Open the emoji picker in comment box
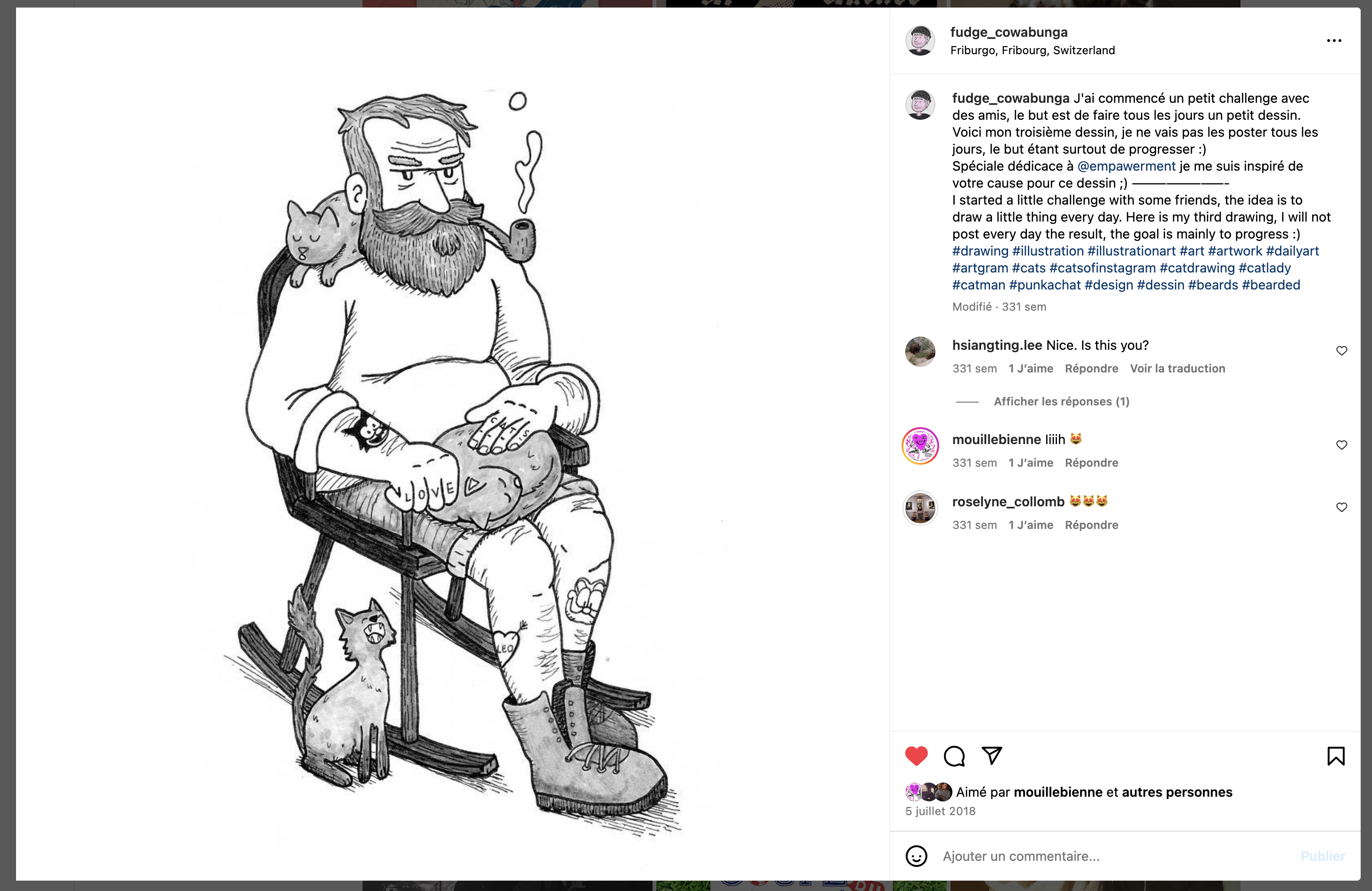 click(916, 856)
